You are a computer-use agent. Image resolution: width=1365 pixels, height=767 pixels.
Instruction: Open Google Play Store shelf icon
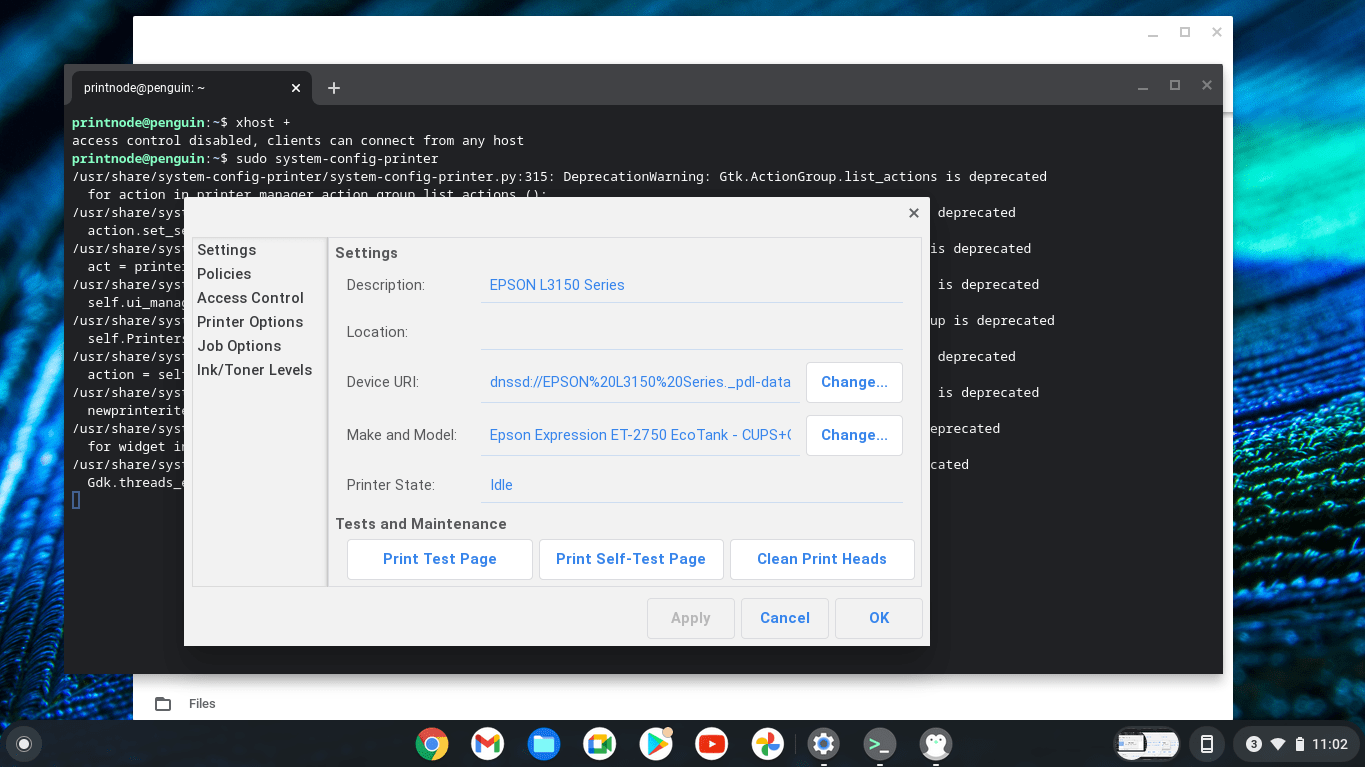tap(656, 744)
